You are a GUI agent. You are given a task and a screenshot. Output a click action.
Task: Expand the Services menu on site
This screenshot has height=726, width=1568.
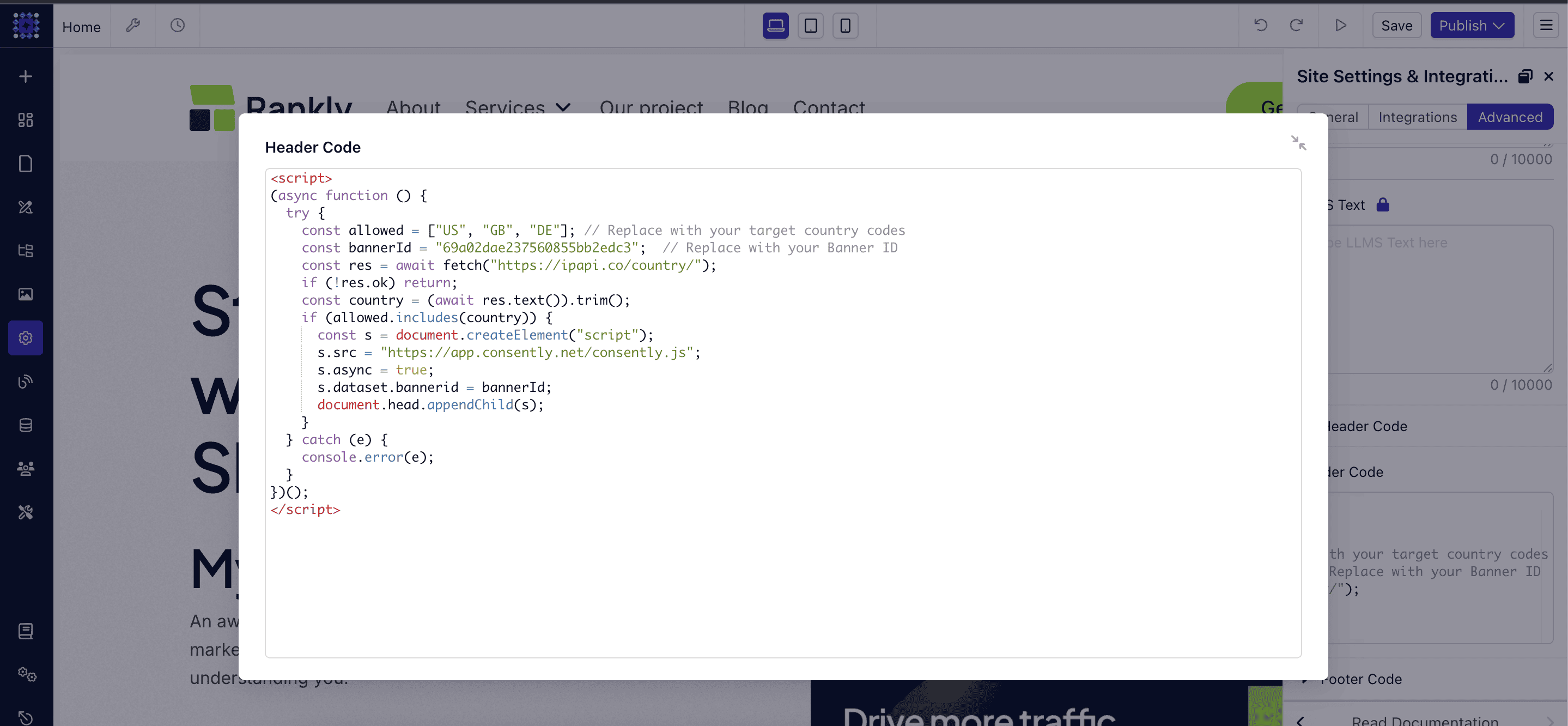(x=518, y=108)
